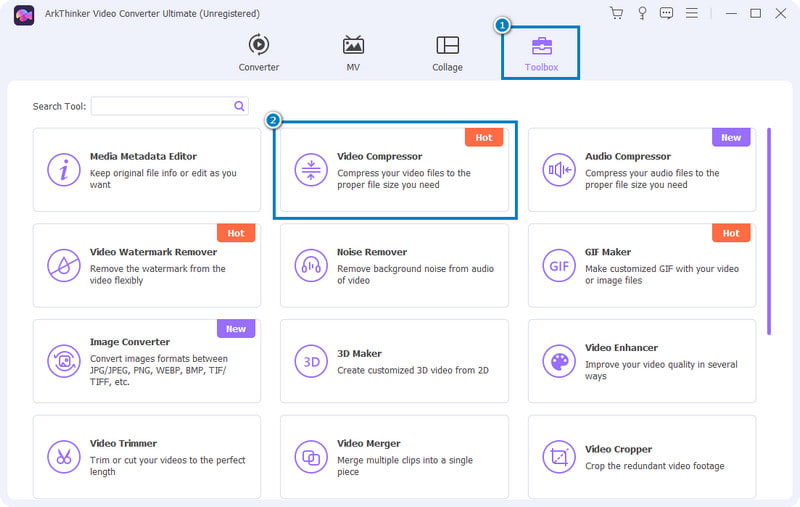The image size is (800, 507).
Task: Click New badge on Image Converter
Action: click(236, 329)
